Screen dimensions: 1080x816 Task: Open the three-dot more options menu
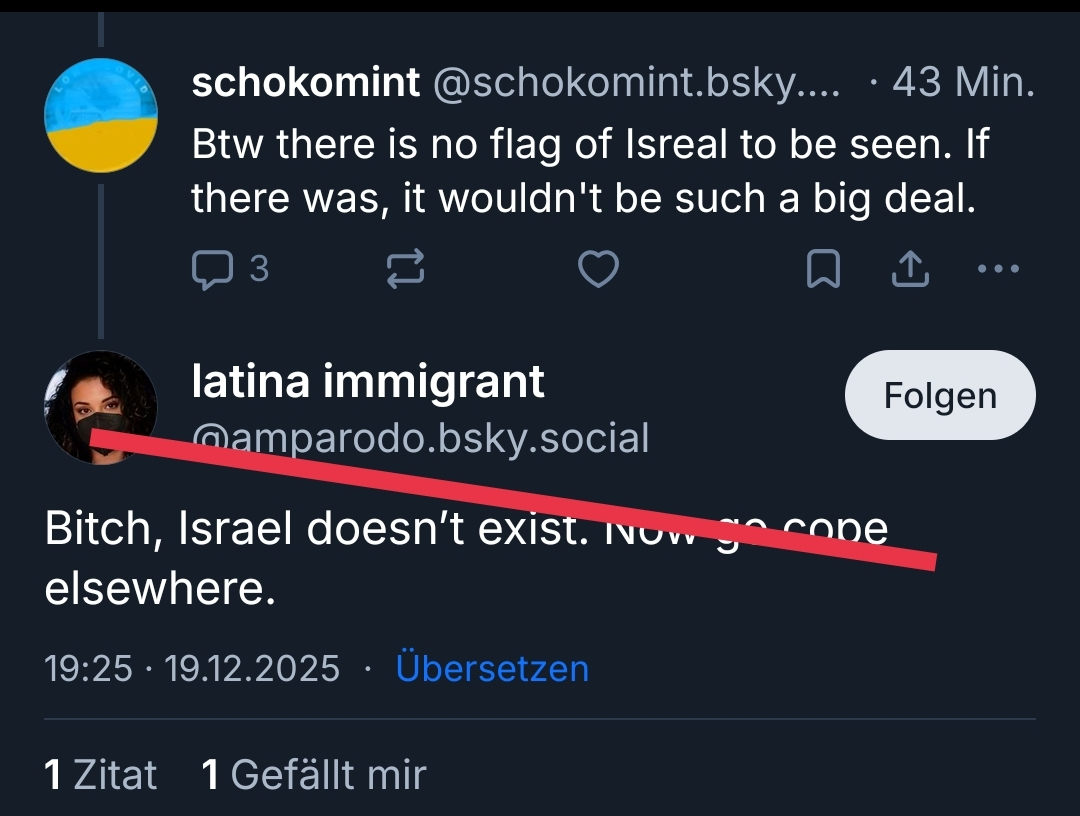pyautogui.click(x=997, y=268)
